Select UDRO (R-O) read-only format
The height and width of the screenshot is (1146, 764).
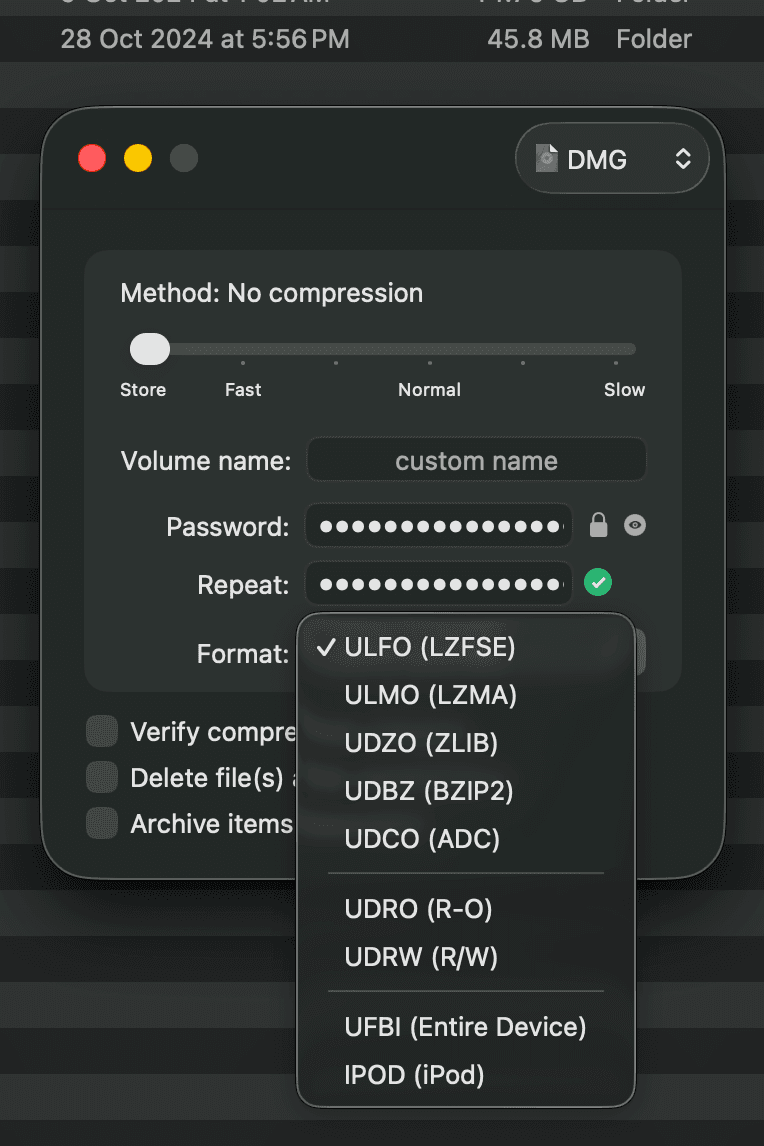tap(418, 909)
